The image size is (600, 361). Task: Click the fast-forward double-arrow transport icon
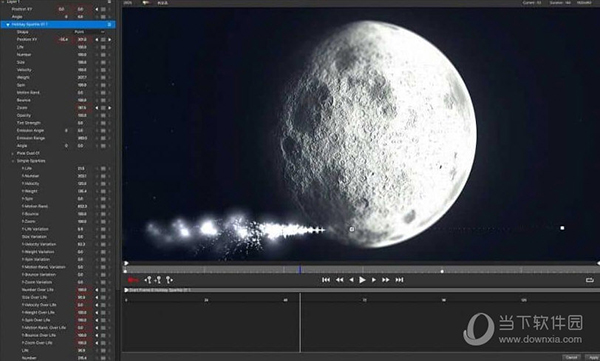(386, 280)
